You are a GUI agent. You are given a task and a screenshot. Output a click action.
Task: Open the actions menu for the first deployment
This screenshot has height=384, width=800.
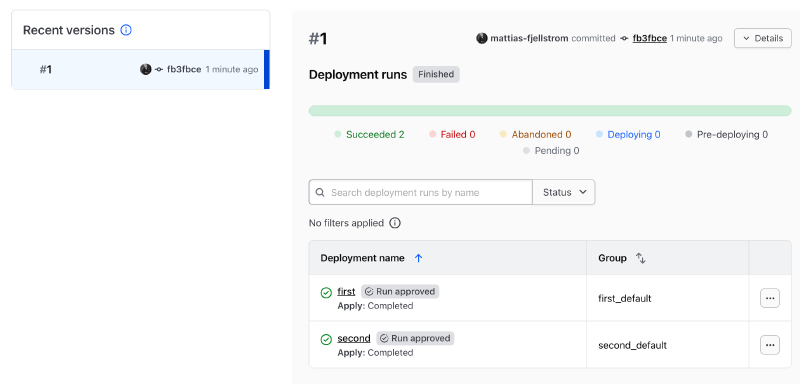[769, 298]
